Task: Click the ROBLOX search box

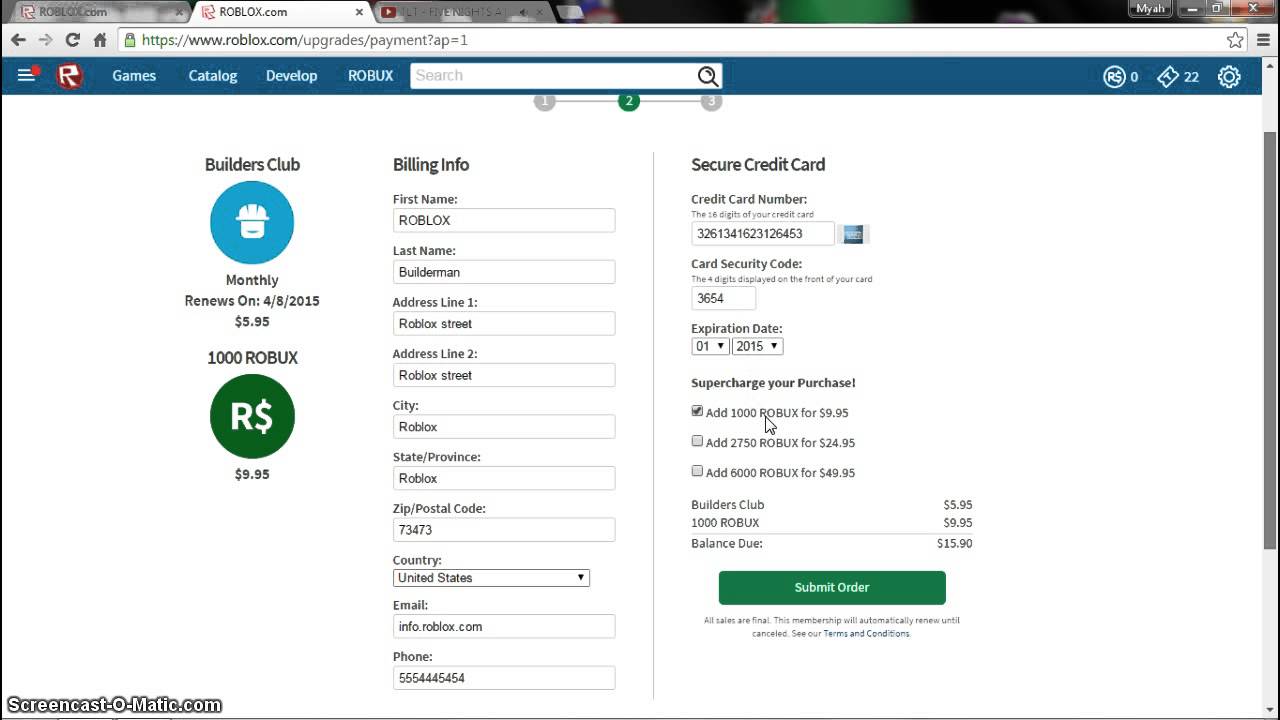Action: [554, 76]
